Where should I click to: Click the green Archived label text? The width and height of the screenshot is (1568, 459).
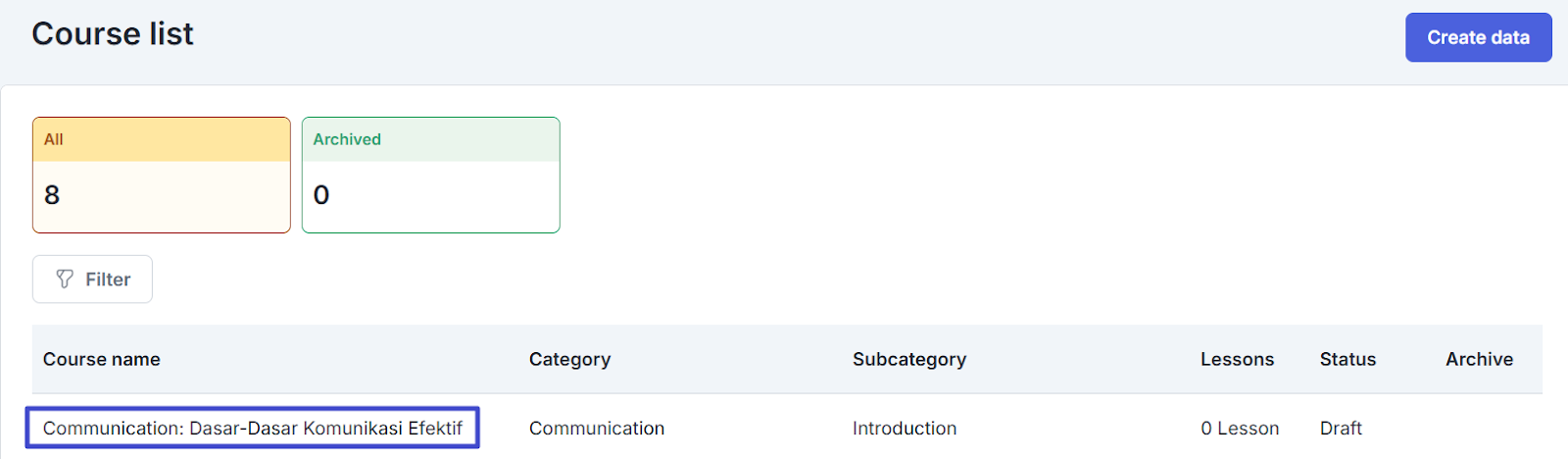click(347, 139)
